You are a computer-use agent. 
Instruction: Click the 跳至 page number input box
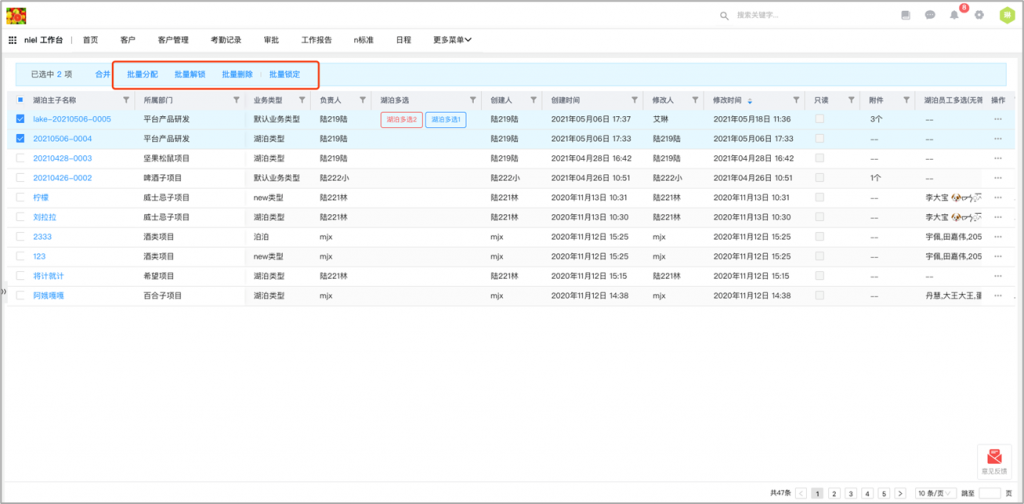pyautogui.click(x=989, y=493)
